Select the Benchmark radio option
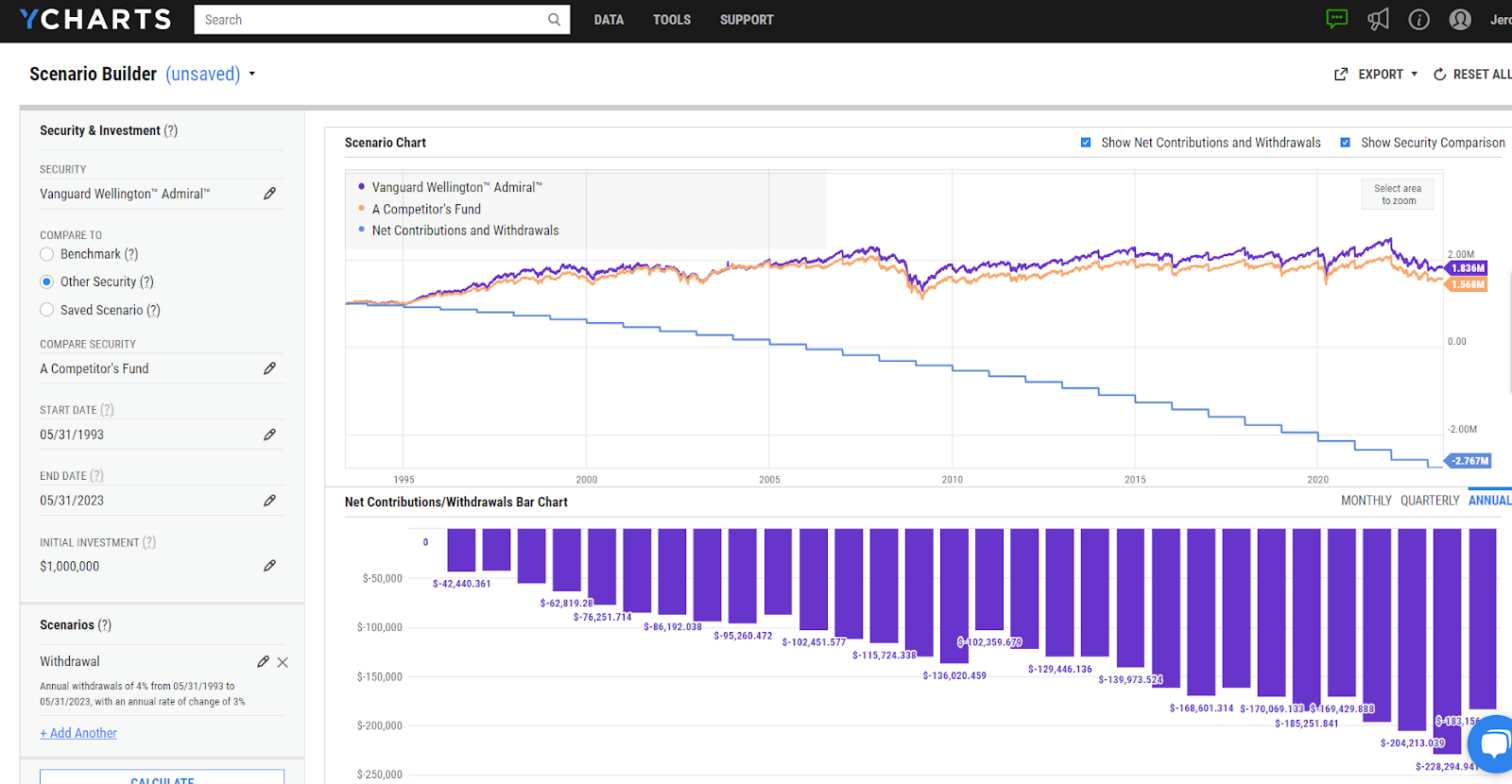 (x=47, y=254)
